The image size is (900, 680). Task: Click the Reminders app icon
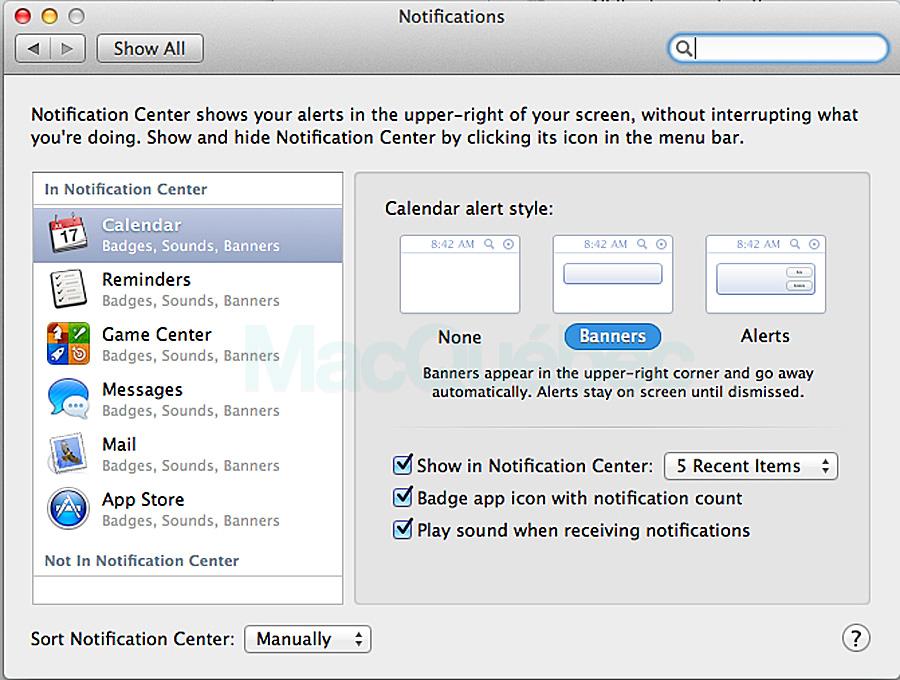click(67, 289)
